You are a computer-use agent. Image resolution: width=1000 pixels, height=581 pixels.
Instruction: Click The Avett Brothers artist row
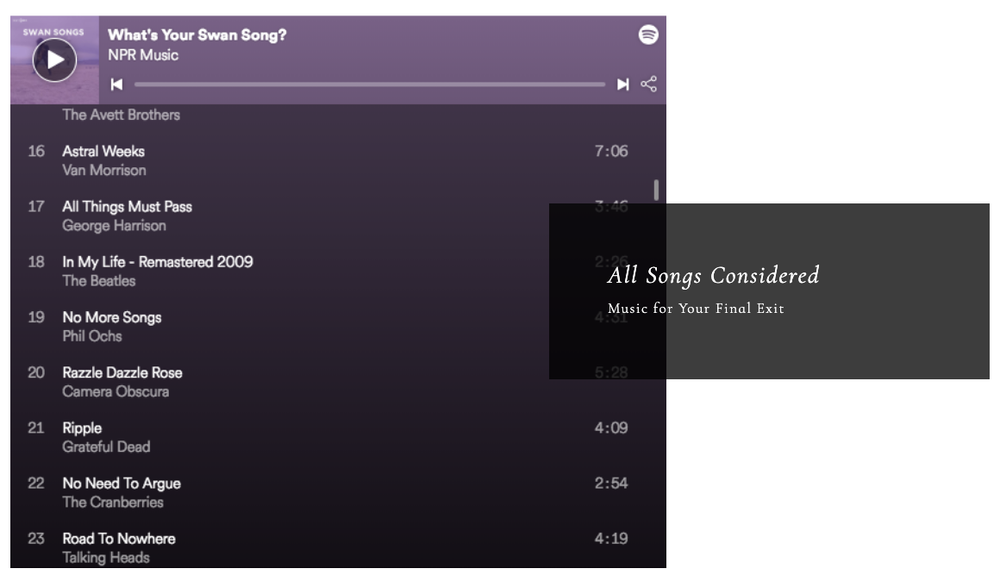[x=121, y=115]
